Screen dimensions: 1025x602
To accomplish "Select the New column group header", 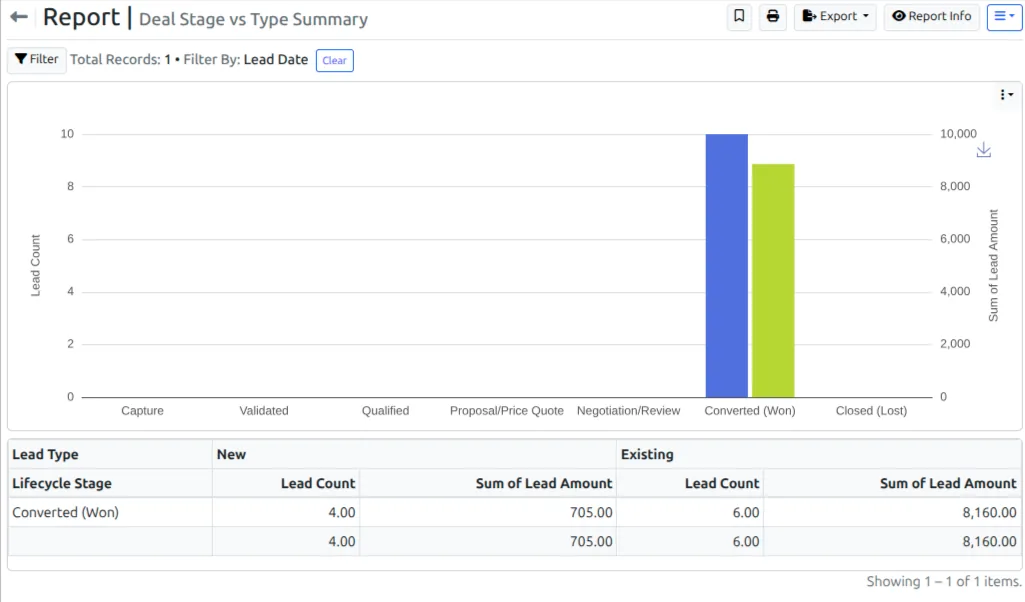I will point(414,454).
